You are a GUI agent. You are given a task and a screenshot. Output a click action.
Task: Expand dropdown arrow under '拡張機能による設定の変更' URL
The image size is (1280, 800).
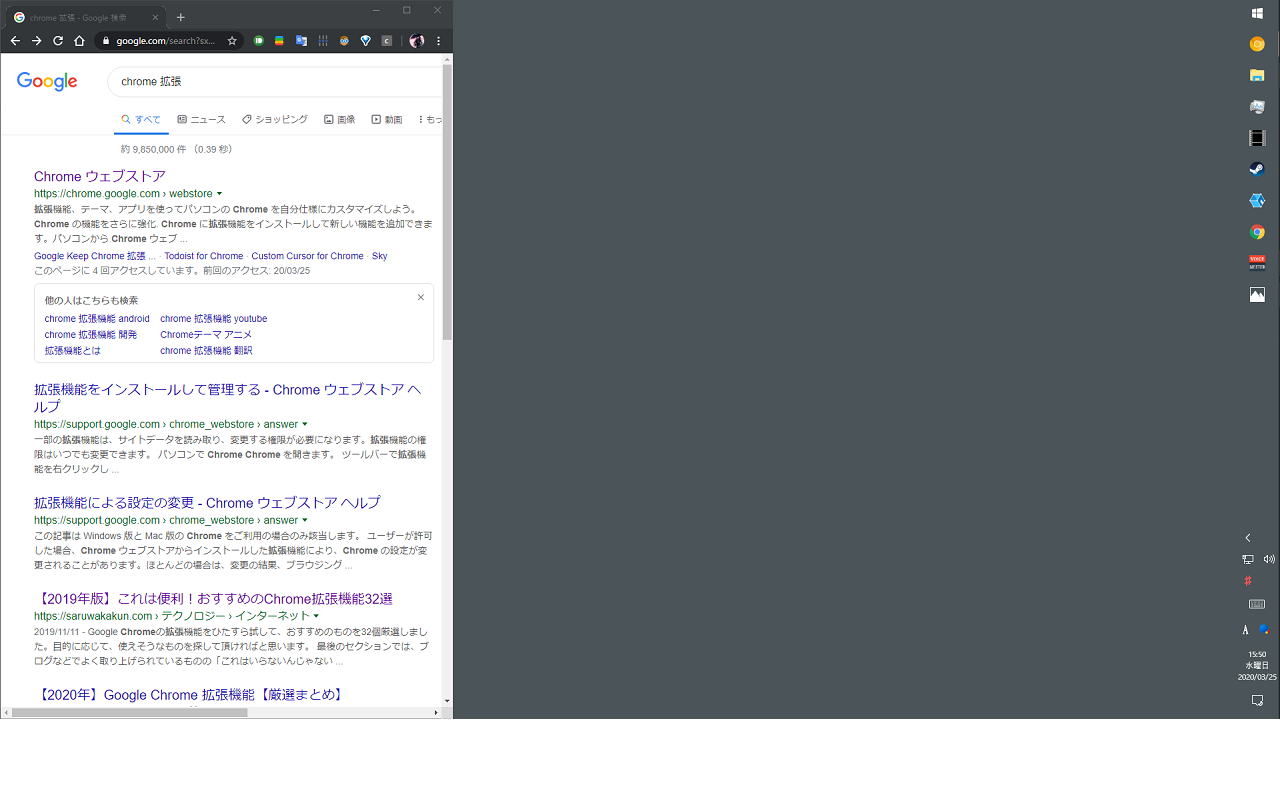point(305,521)
